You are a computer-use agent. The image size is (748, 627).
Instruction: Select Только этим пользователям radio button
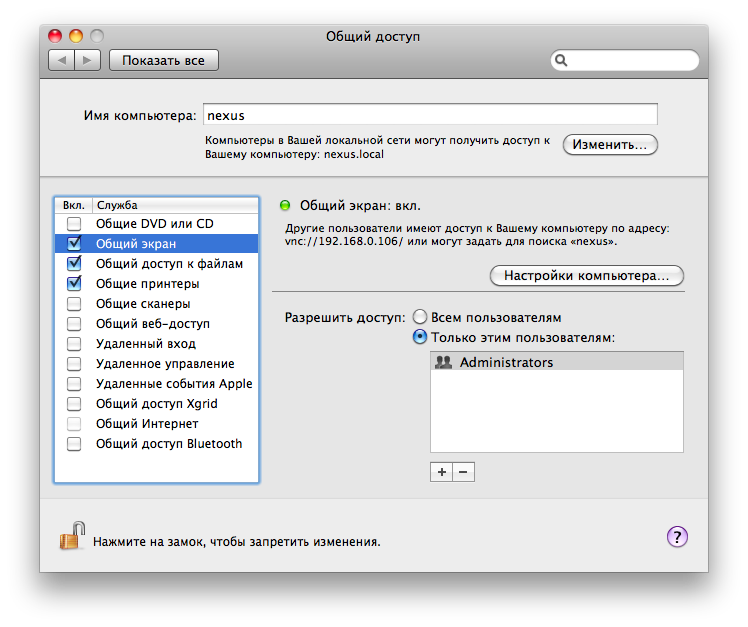tap(420, 337)
